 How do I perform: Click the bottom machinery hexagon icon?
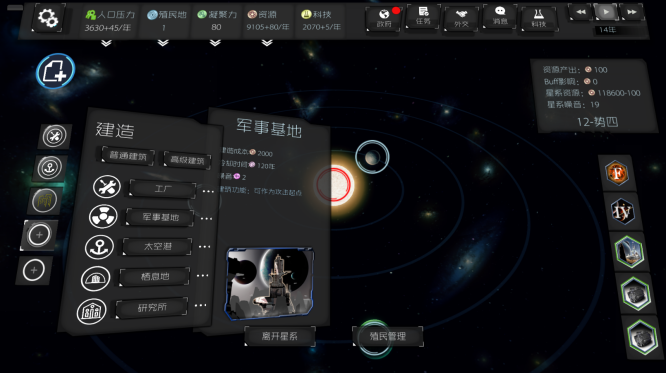(642, 337)
